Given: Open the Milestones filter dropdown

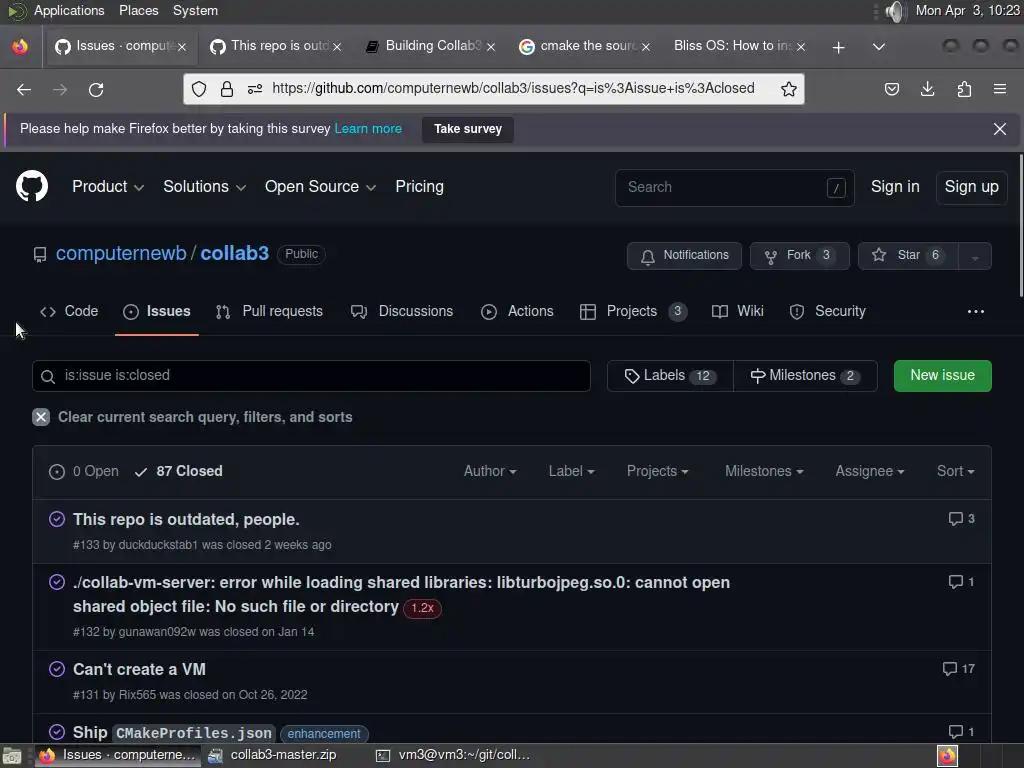Looking at the screenshot, I should [x=764, y=472].
